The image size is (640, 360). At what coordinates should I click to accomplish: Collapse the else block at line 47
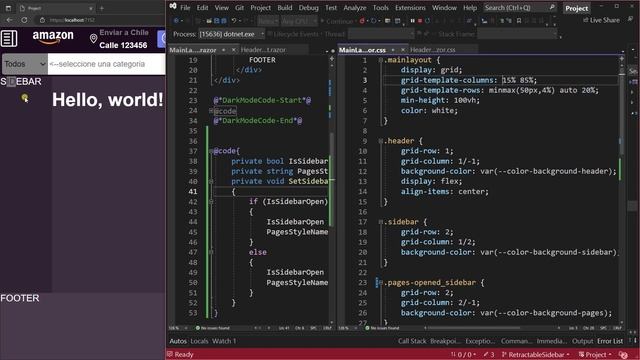coord(211,252)
